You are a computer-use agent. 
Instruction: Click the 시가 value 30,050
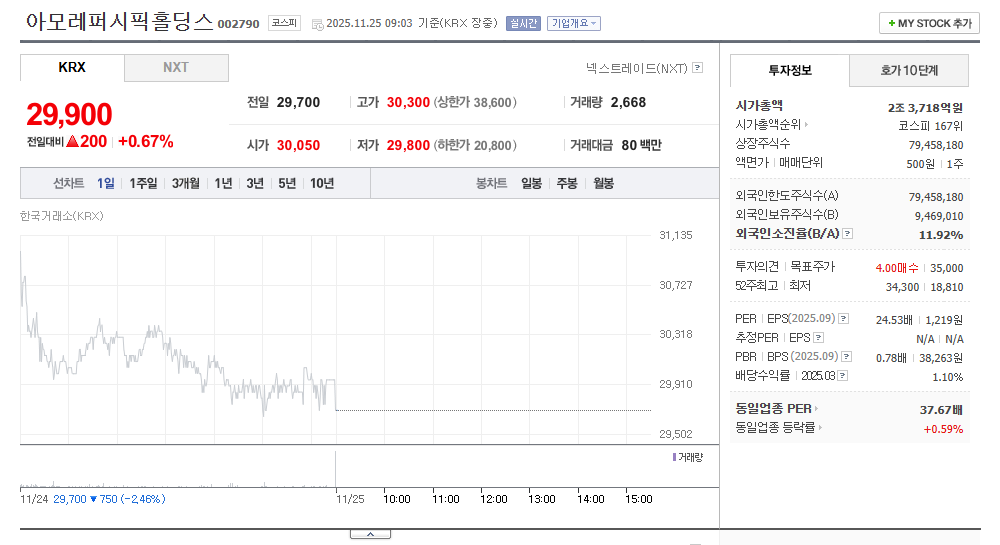tap(298, 145)
